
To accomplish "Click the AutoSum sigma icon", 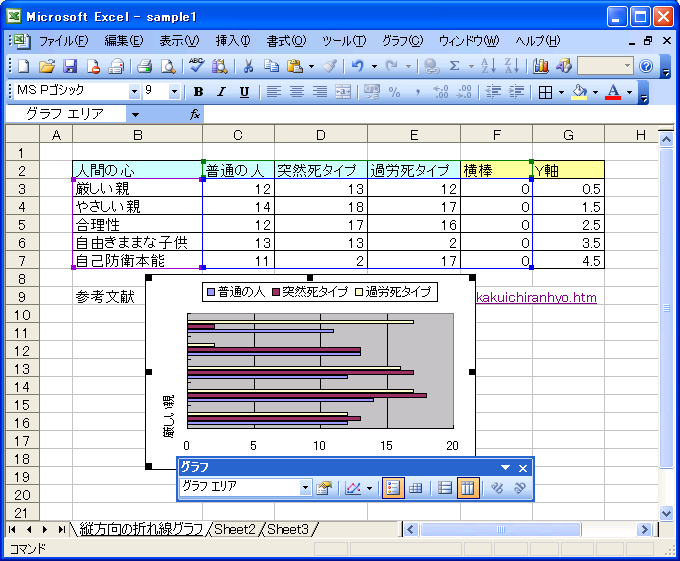I will point(454,66).
